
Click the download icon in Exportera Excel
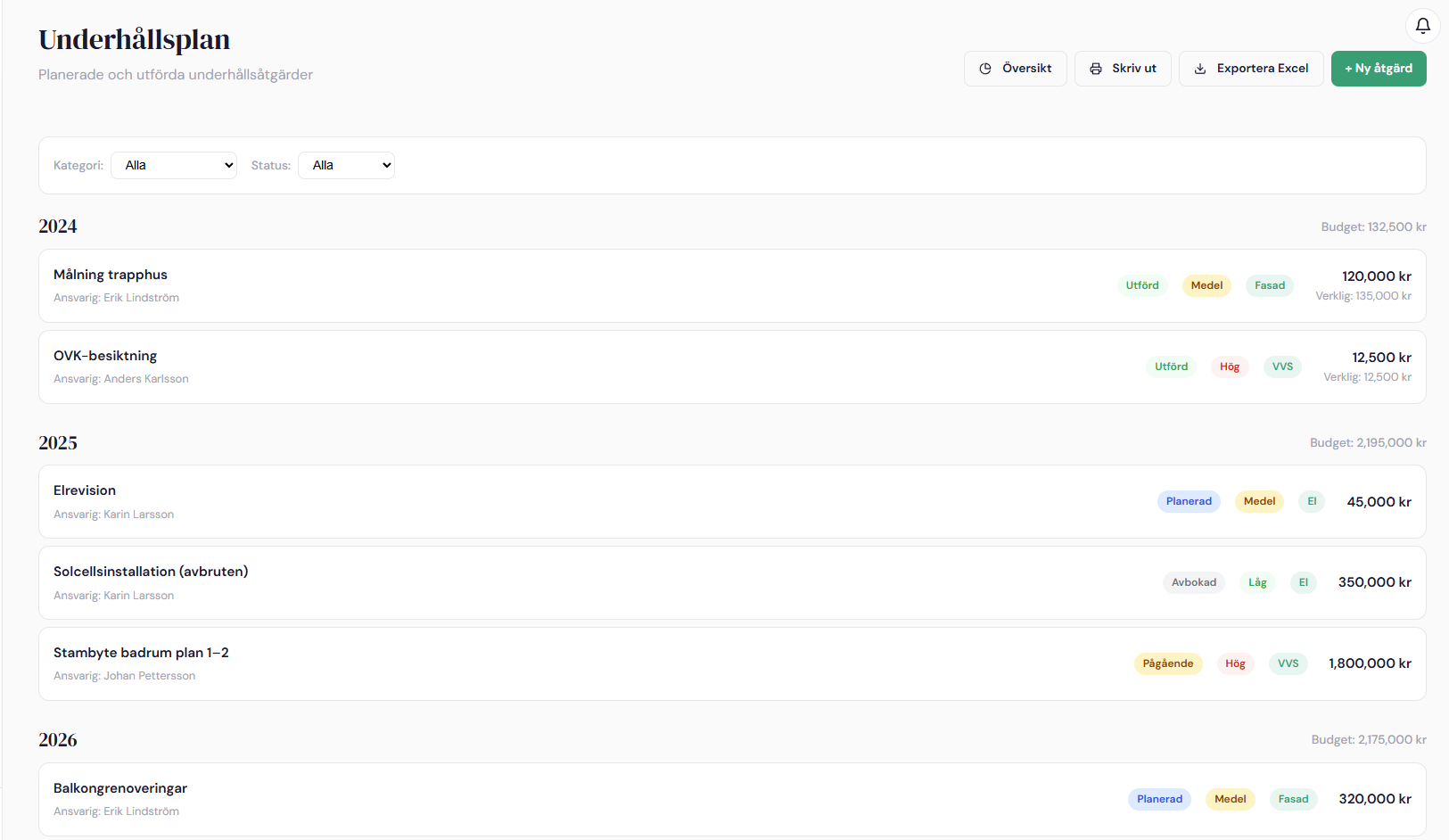tap(1200, 69)
